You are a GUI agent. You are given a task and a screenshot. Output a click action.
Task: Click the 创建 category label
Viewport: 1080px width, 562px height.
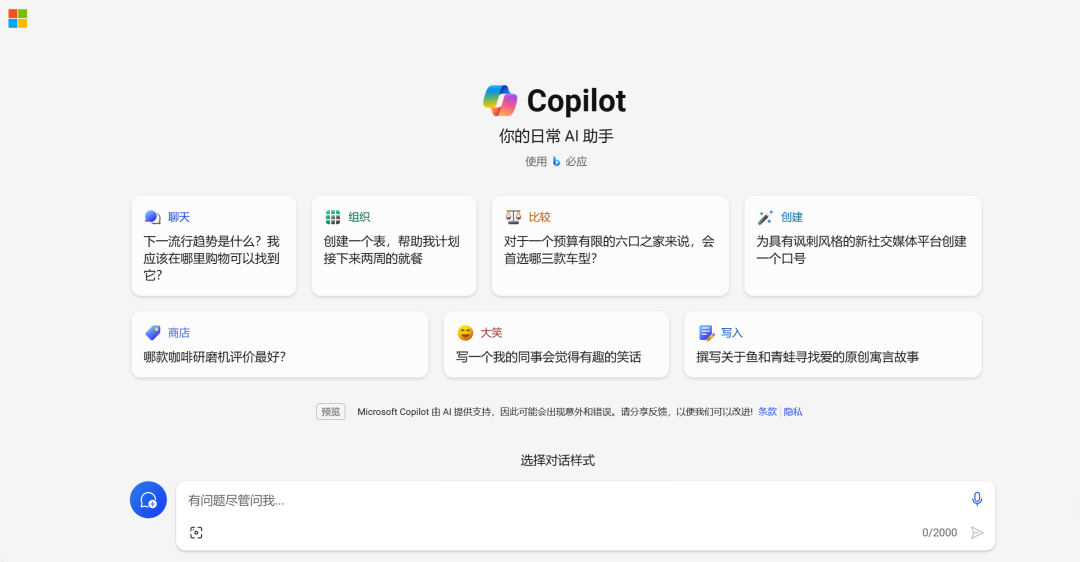(792, 218)
